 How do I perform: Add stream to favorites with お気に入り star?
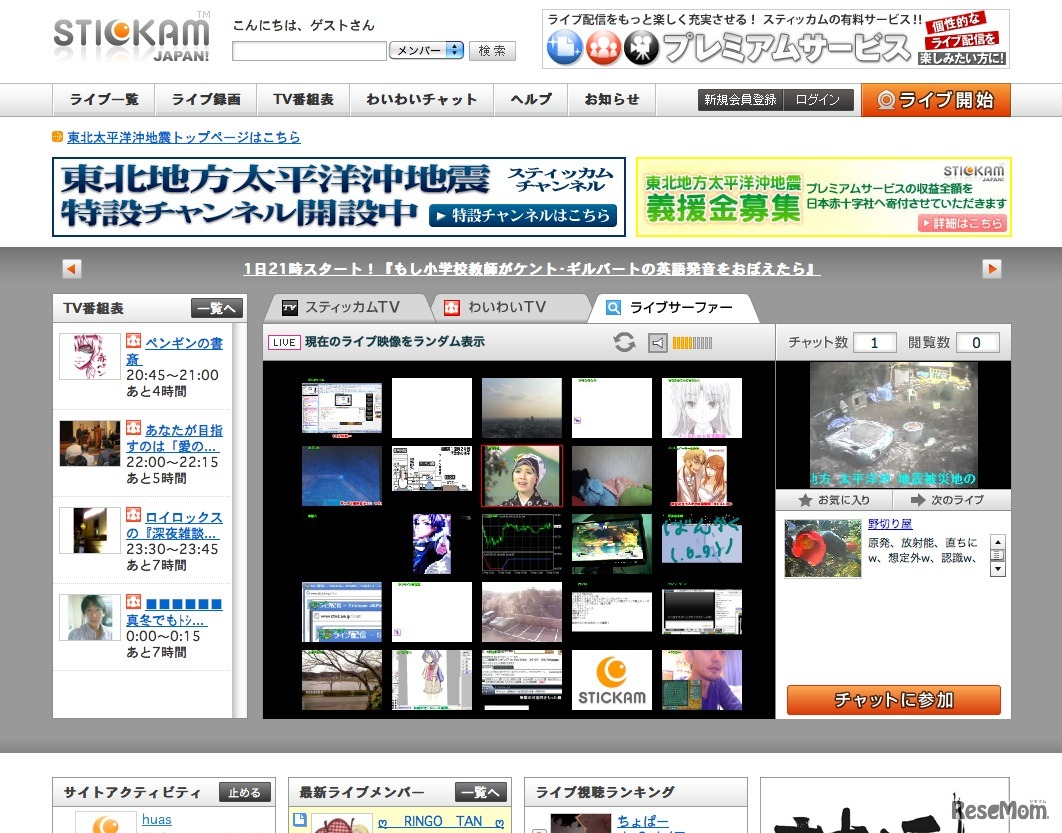click(x=834, y=500)
